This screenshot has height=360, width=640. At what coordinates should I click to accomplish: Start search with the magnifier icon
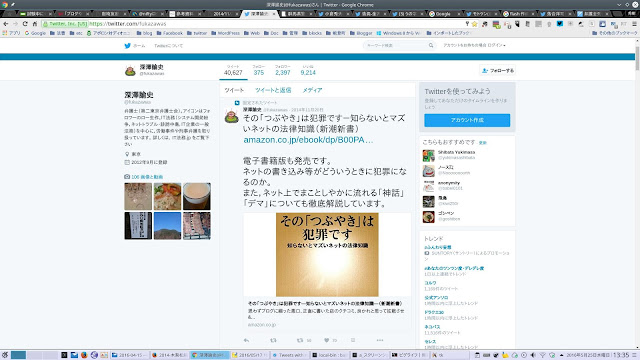(x=431, y=45)
